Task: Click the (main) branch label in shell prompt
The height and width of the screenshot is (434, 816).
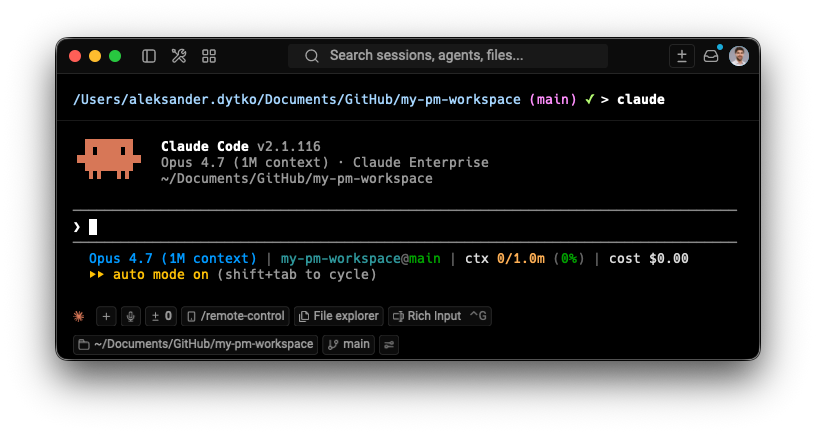Action: tap(553, 99)
